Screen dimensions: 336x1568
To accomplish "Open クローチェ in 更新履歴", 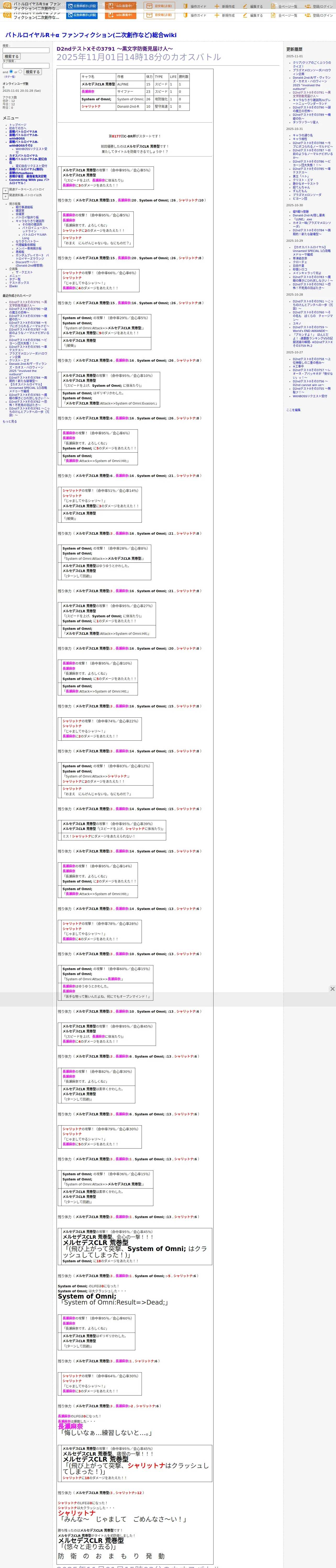I will pyautogui.click(x=300, y=262).
